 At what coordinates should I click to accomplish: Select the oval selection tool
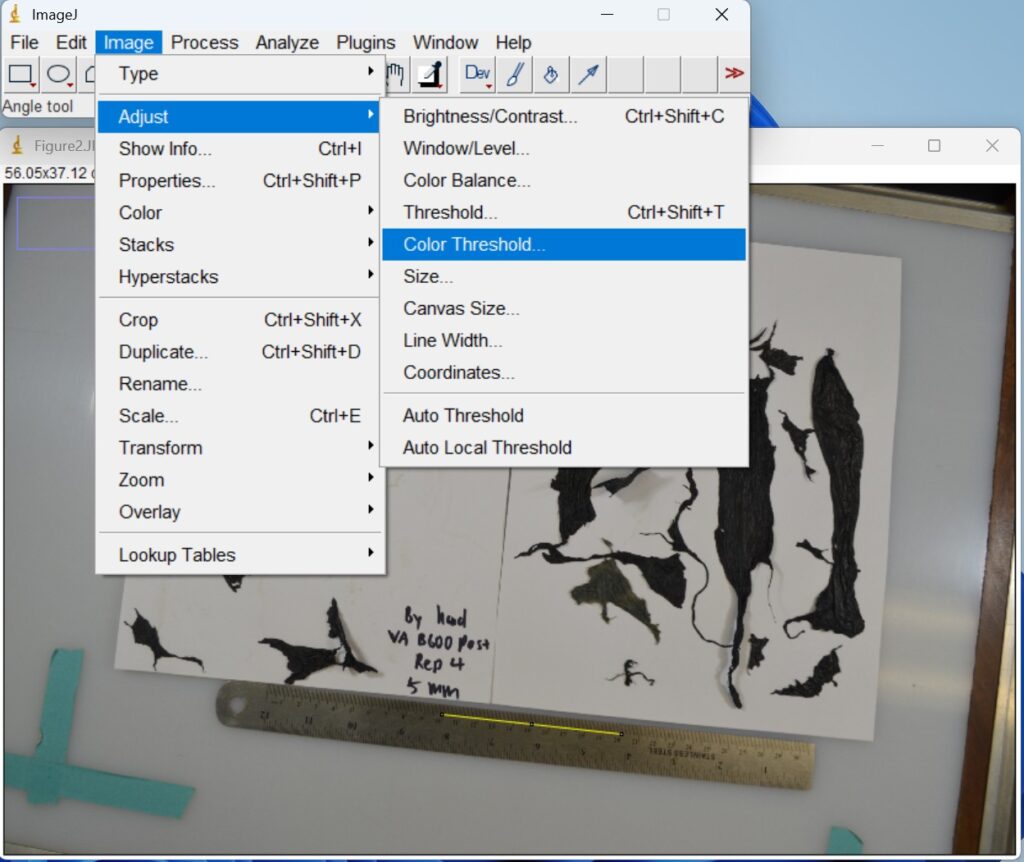pyautogui.click(x=58, y=75)
